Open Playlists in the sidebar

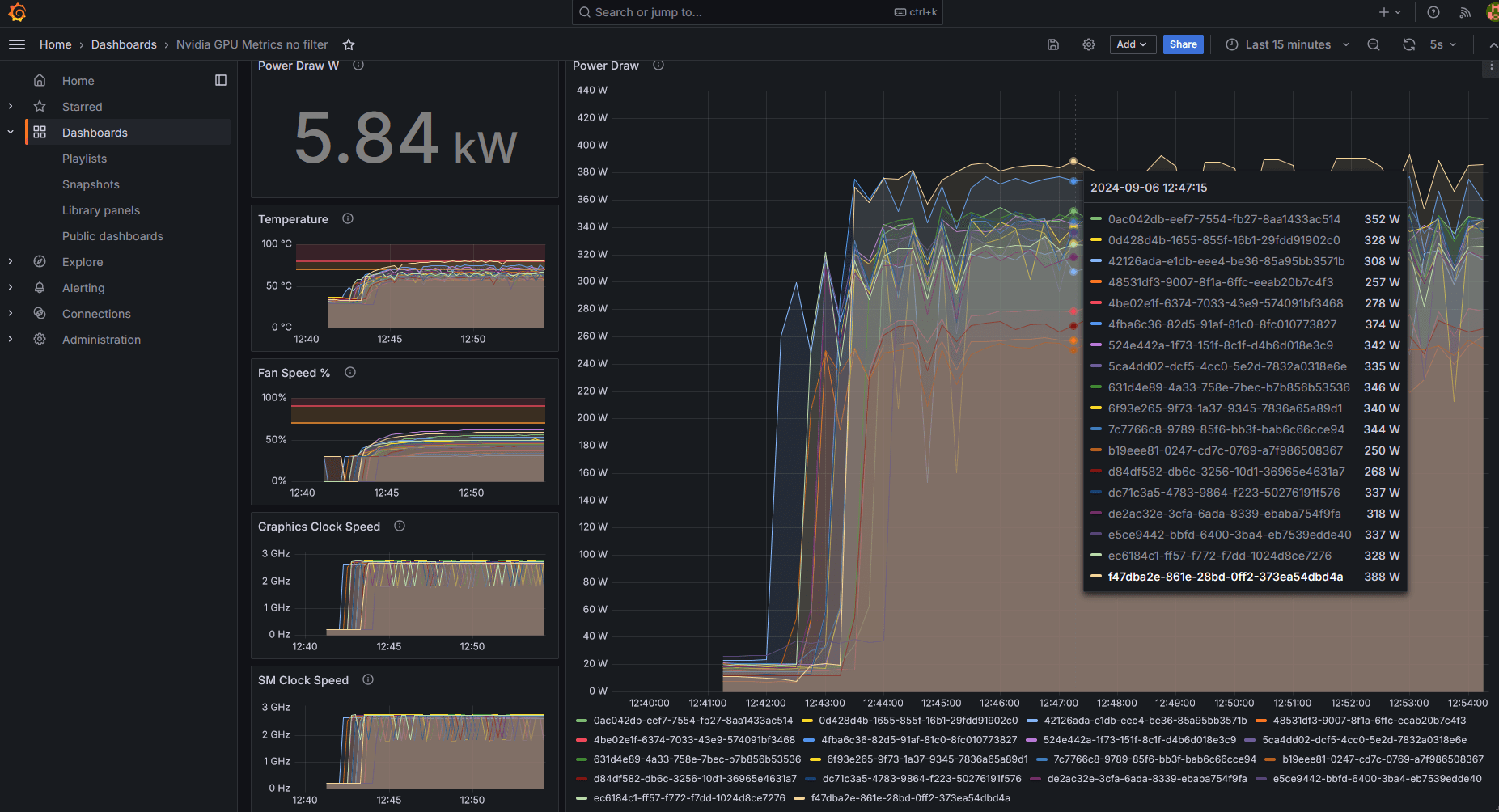pyautogui.click(x=84, y=159)
